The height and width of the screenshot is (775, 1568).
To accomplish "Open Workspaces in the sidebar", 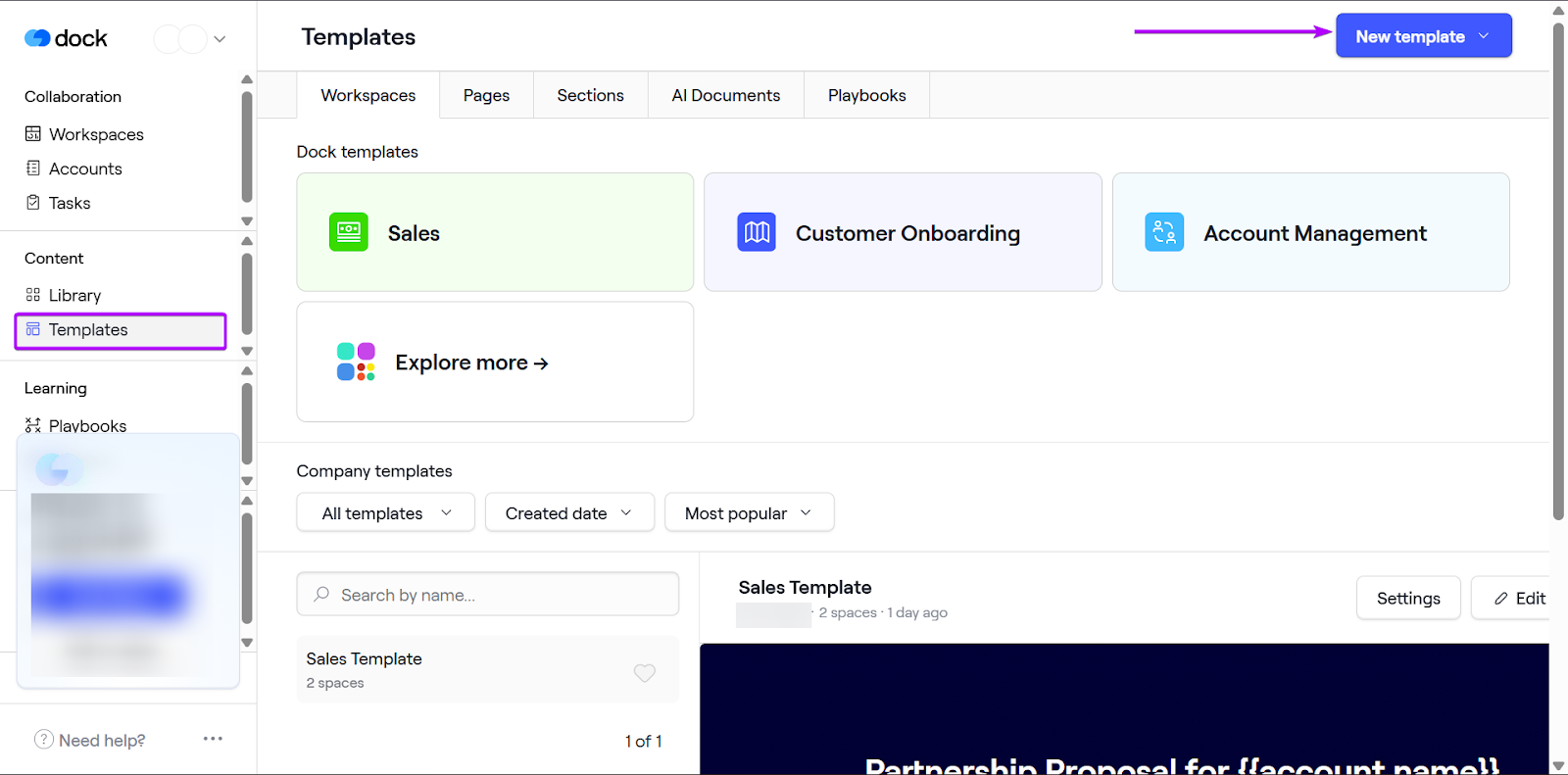I will click(96, 134).
